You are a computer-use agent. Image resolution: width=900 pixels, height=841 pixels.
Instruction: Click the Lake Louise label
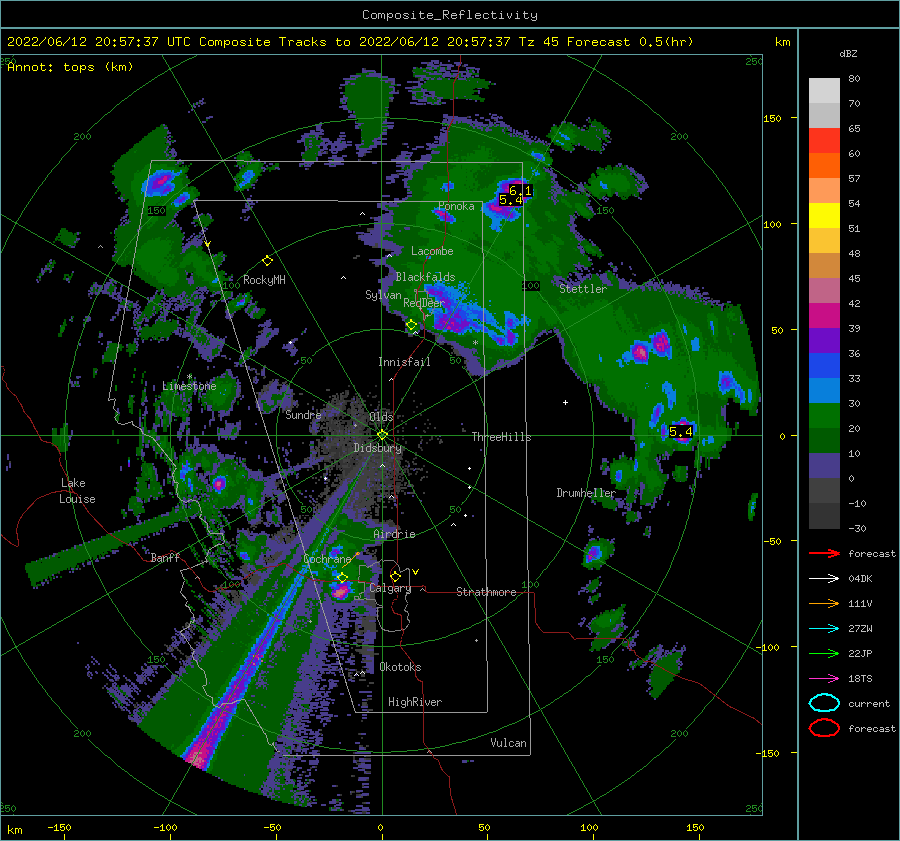77,491
